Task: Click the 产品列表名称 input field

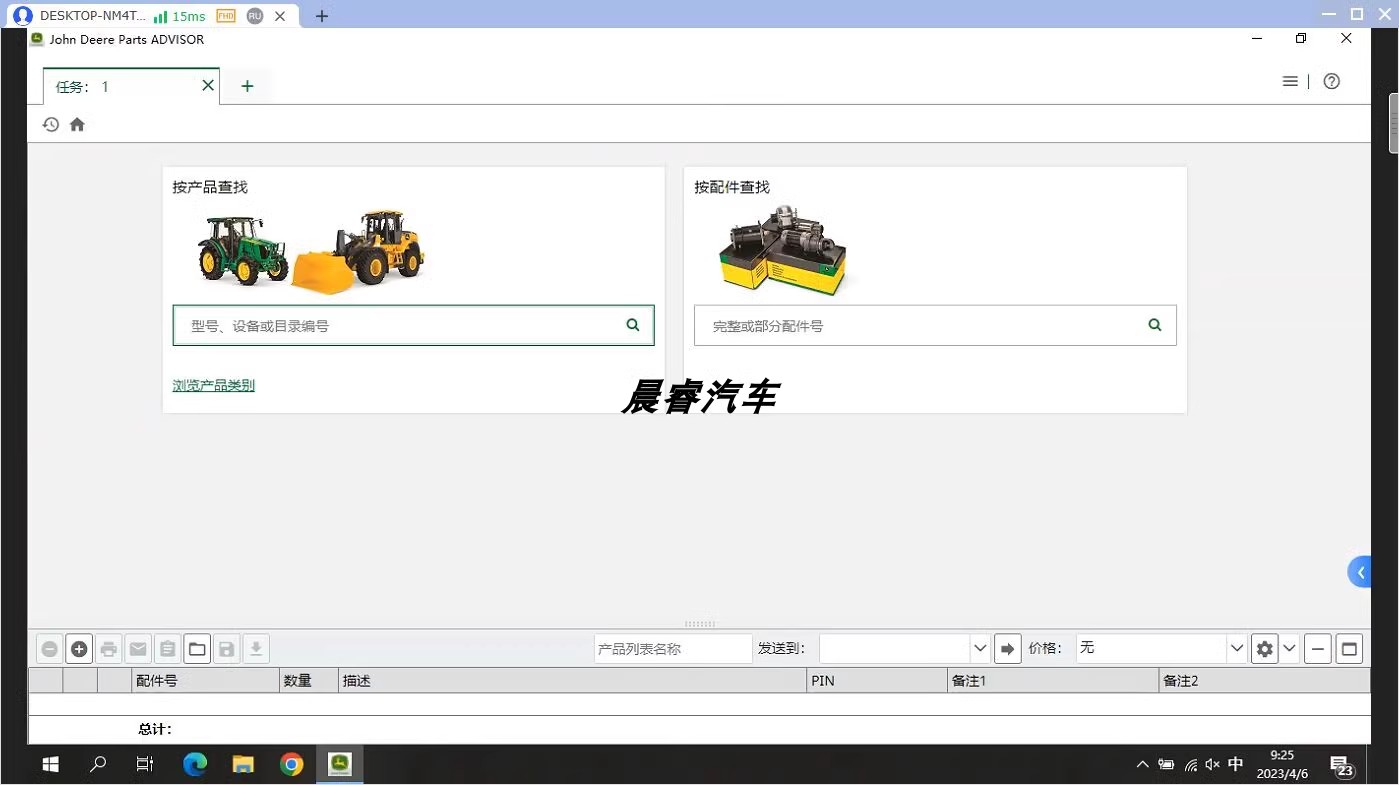Action: click(x=673, y=649)
